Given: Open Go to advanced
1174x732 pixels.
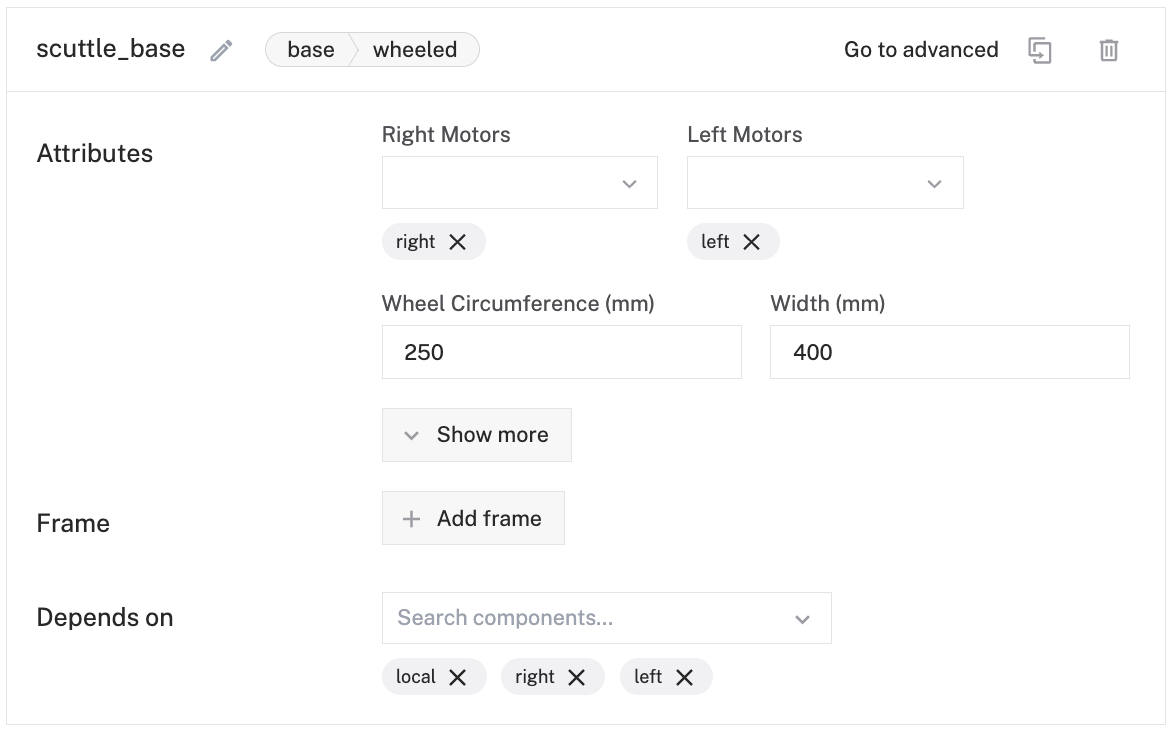Looking at the screenshot, I should click(x=921, y=50).
